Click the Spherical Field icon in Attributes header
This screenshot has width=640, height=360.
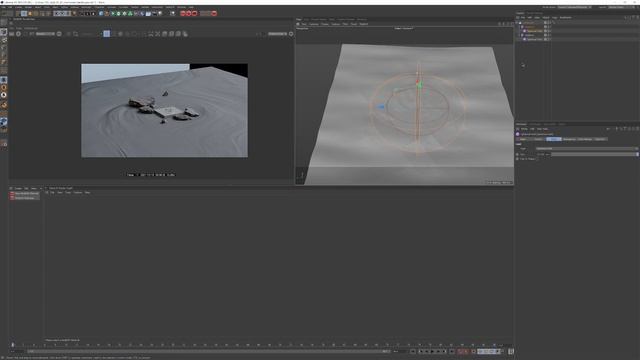[x=518, y=134]
